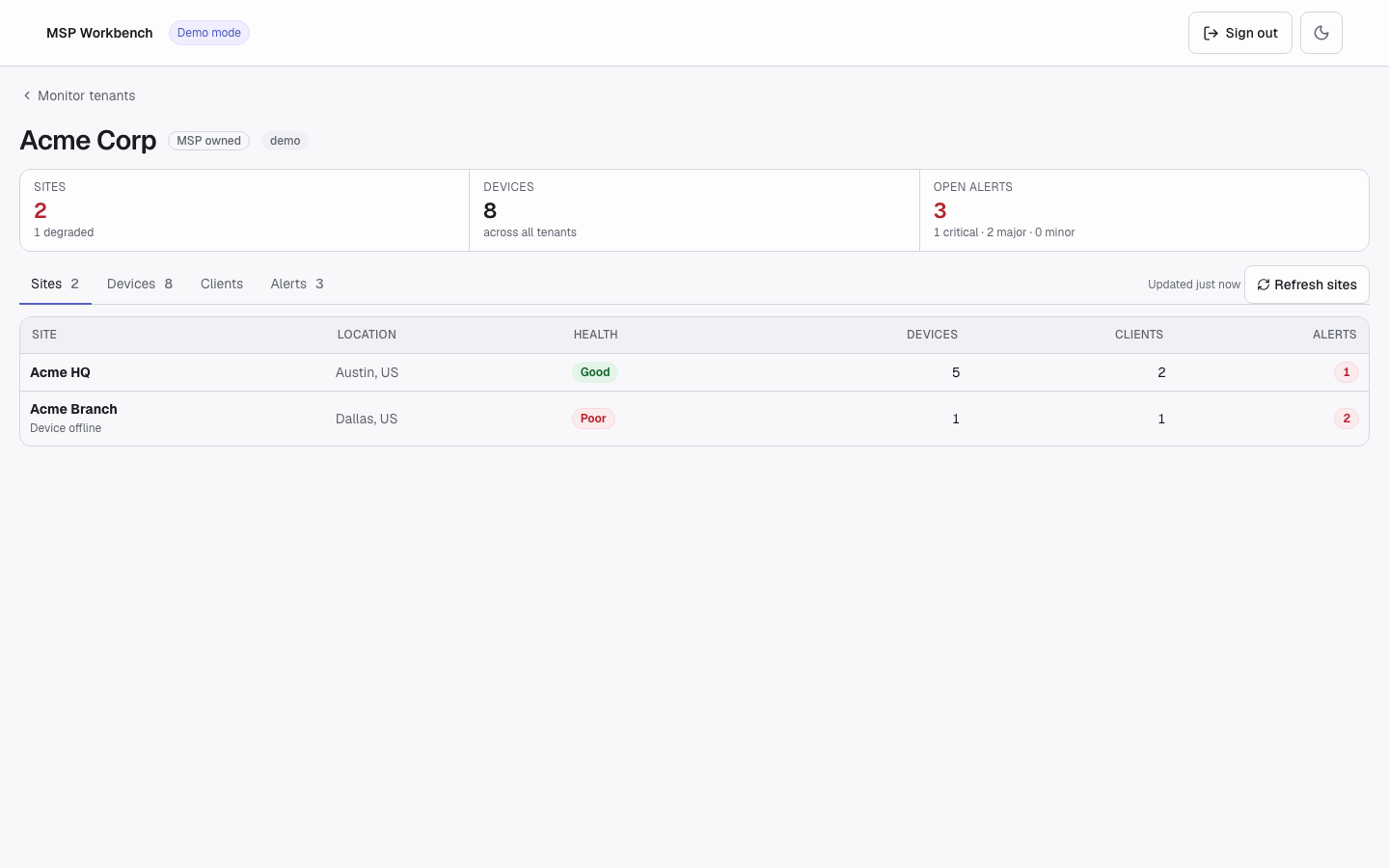Click the Refresh sites button
Screen dimensions: 1389x868
pos(1307,285)
